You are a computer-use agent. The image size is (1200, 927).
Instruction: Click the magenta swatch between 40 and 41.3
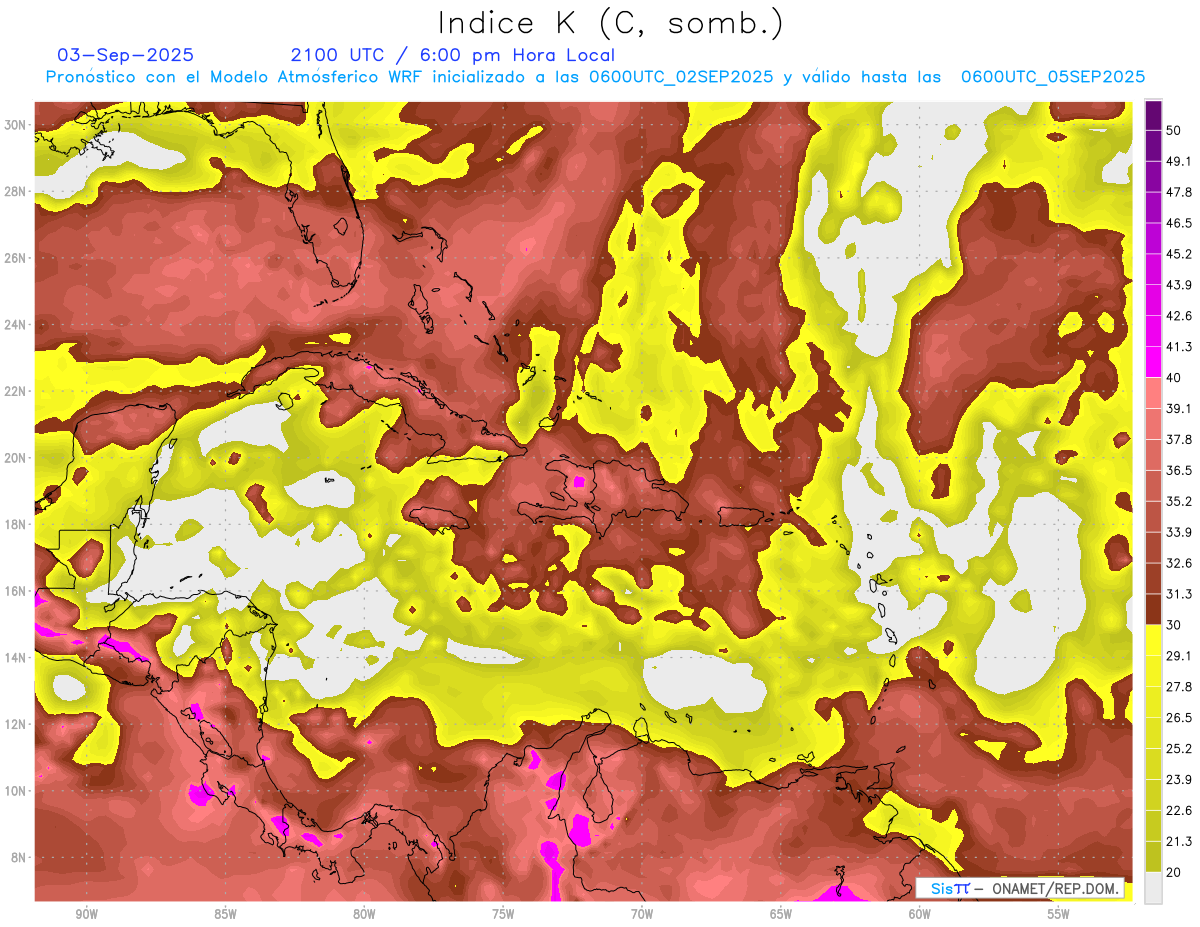click(1153, 361)
